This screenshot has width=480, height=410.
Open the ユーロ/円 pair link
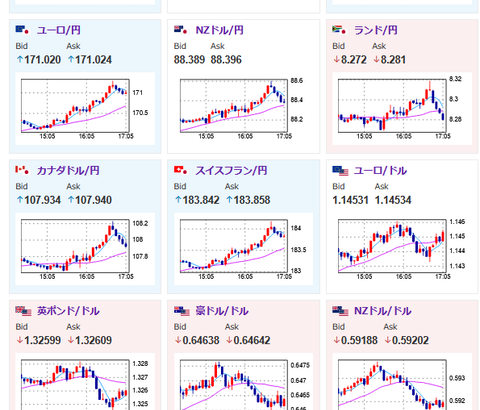pos(58,30)
